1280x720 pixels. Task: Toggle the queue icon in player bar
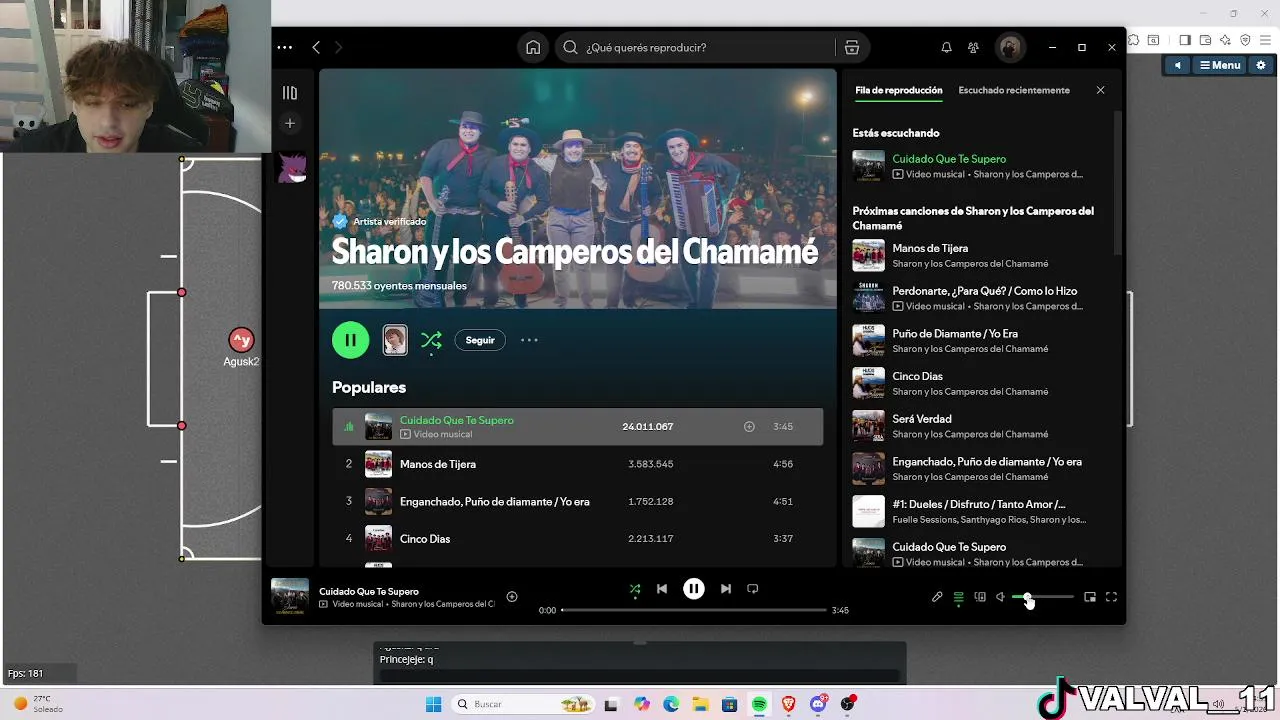pos(958,597)
